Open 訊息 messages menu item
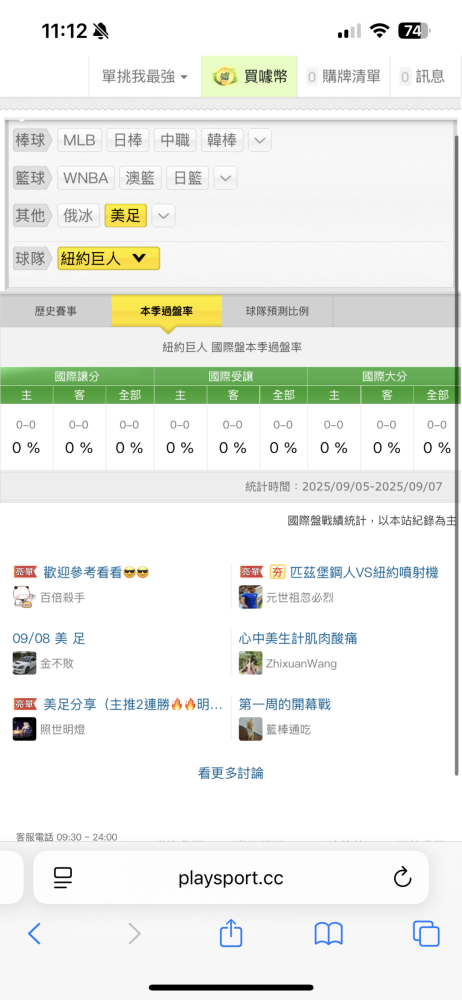Image resolution: width=462 pixels, height=1000 pixels. pos(422,77)
